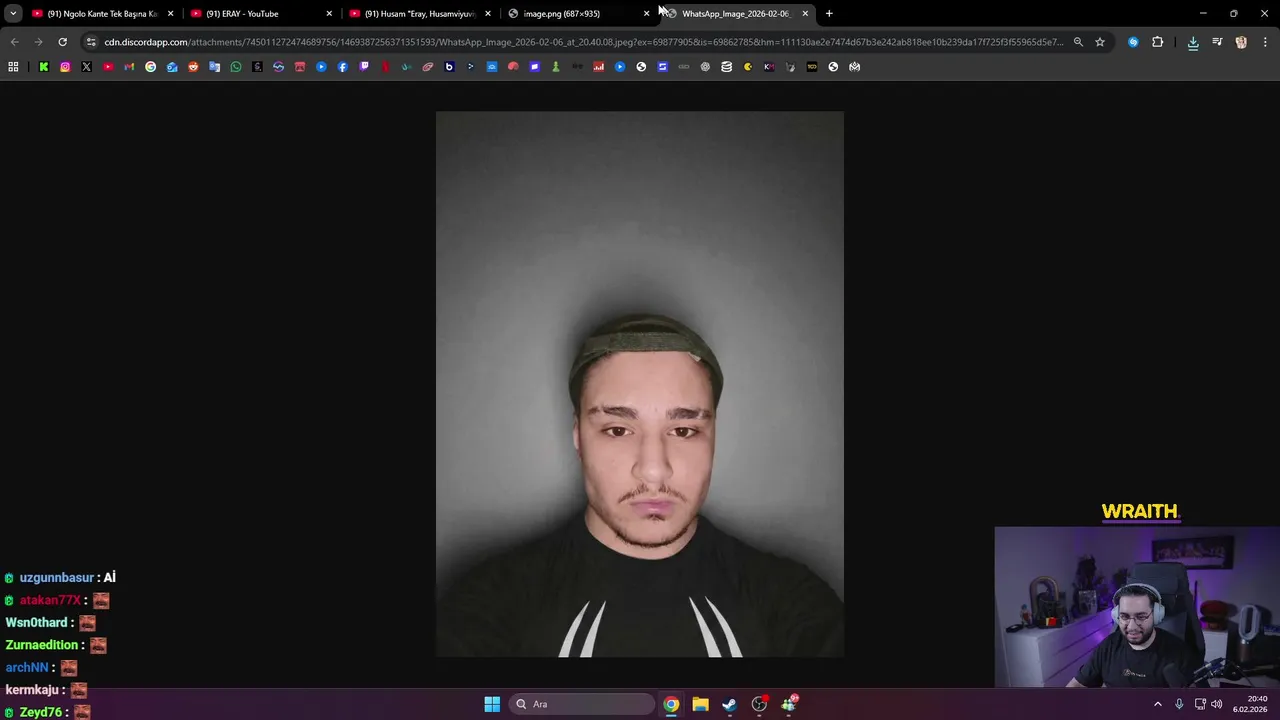Show hidden system tray icons
This screenshot has height=720, width=1280.
click(1158, 704)
